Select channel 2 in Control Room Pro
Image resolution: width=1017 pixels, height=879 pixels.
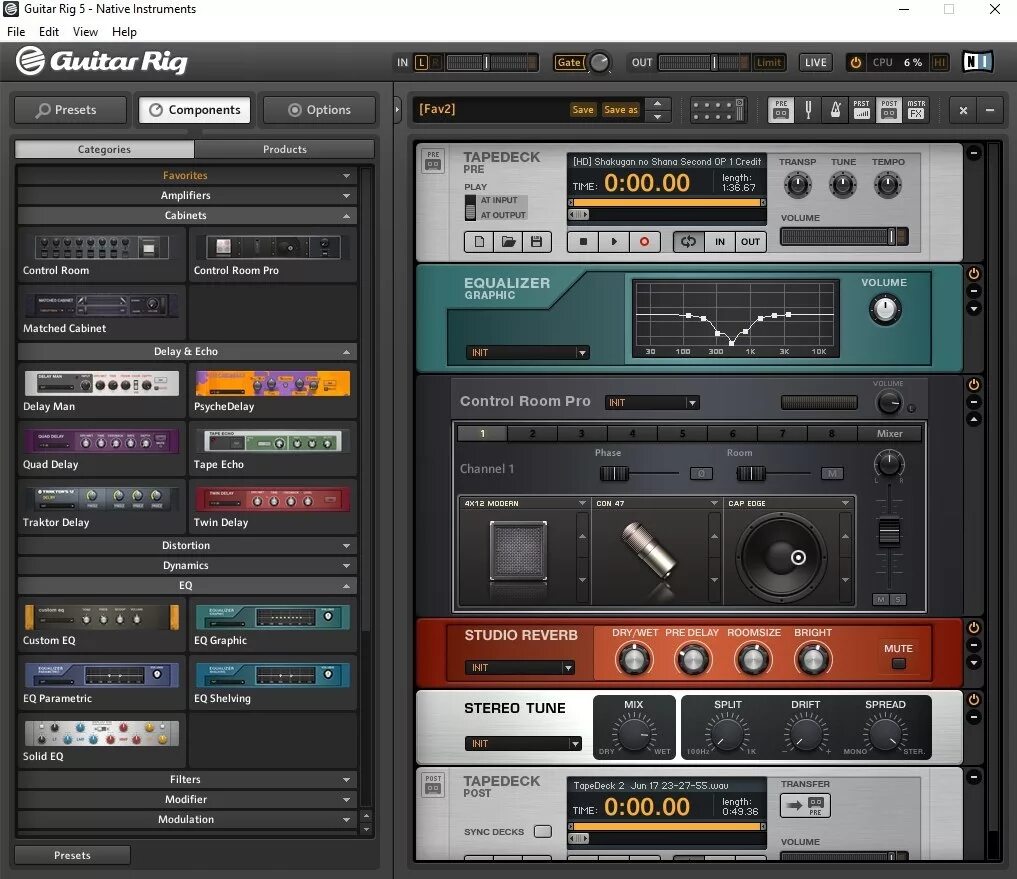point(532,433)
